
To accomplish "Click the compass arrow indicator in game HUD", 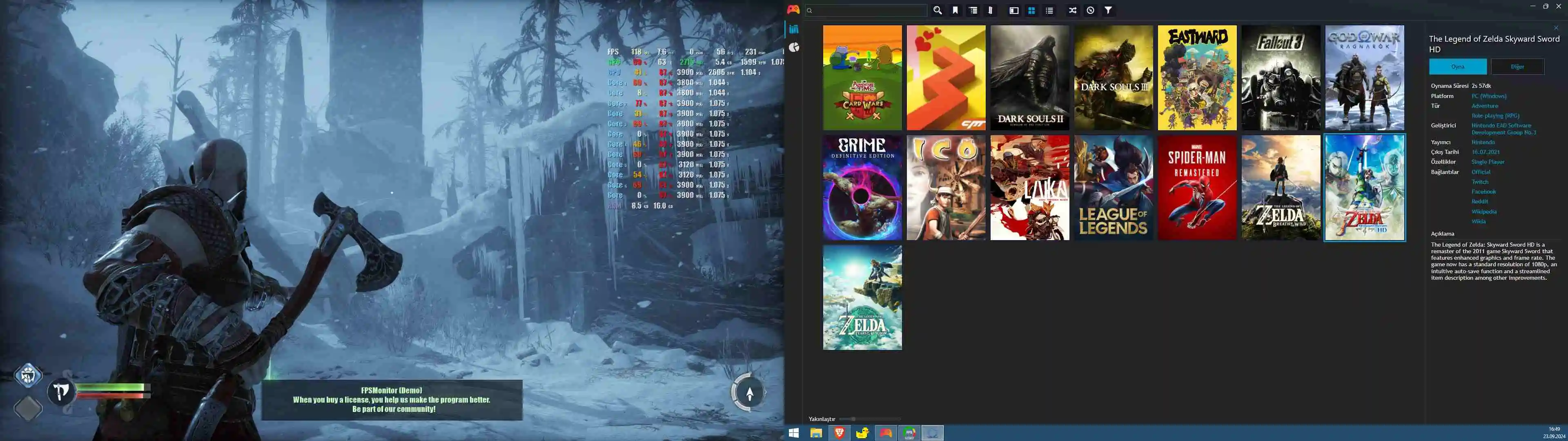I will [x=749, y=393].
